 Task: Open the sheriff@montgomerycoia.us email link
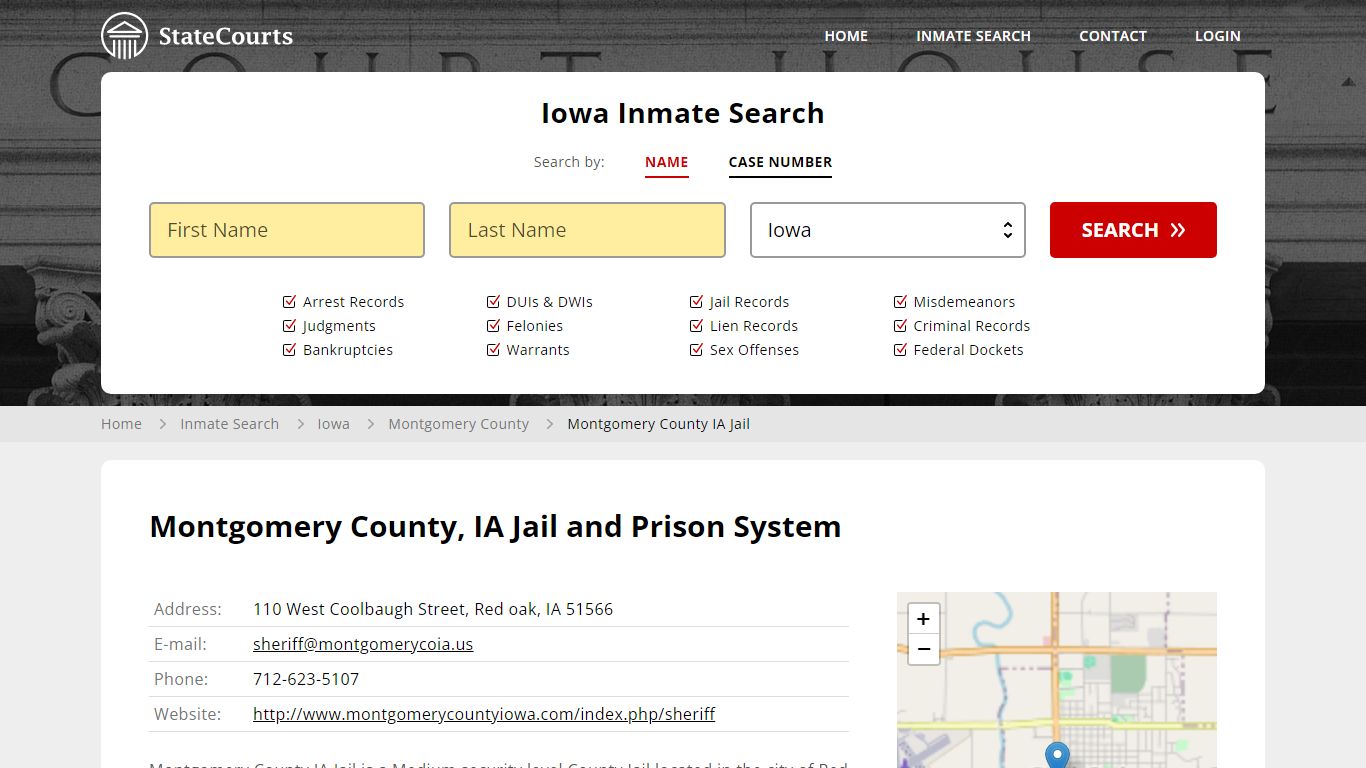coord(363,644)
